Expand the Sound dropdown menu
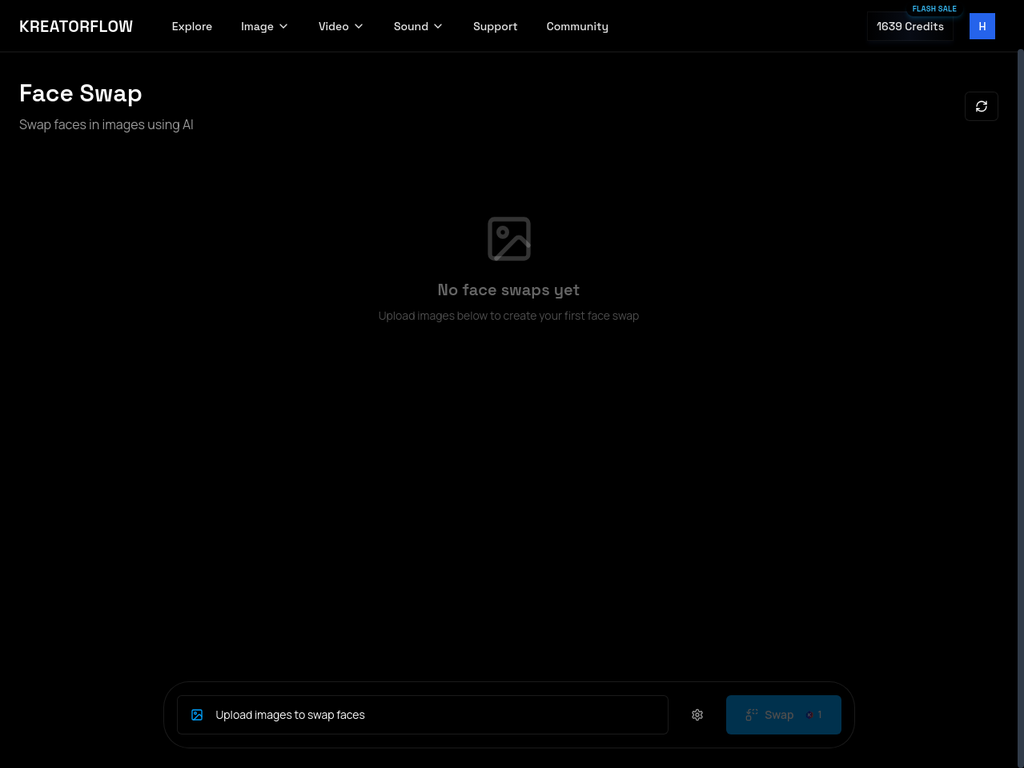 (x=417, y=26)
